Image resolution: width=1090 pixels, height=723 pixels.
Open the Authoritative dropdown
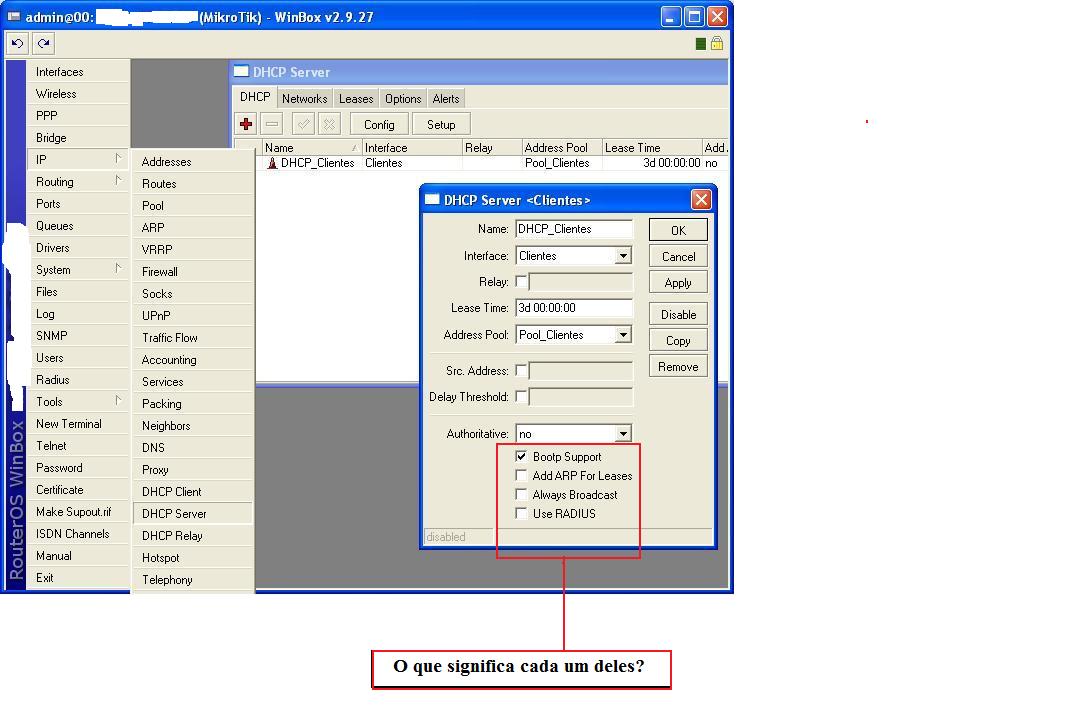(623, 434)
